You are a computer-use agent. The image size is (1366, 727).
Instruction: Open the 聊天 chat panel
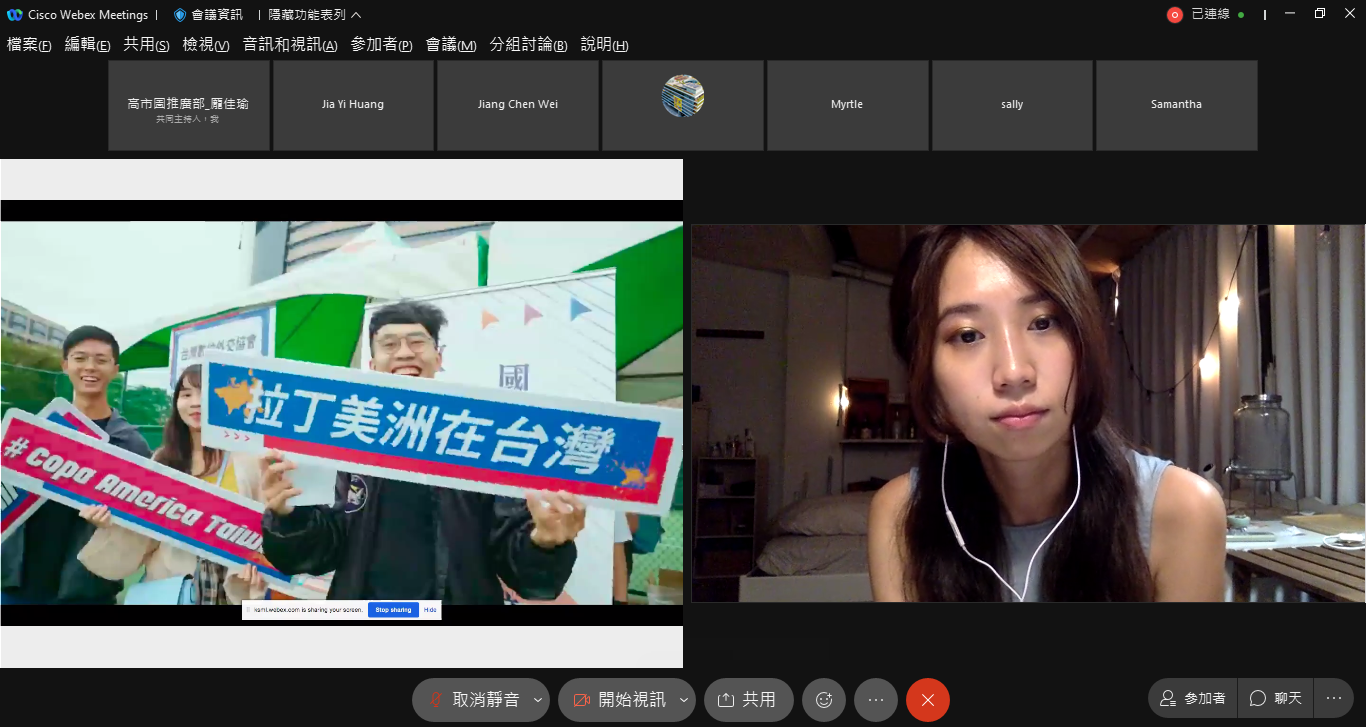(1276, 698)
